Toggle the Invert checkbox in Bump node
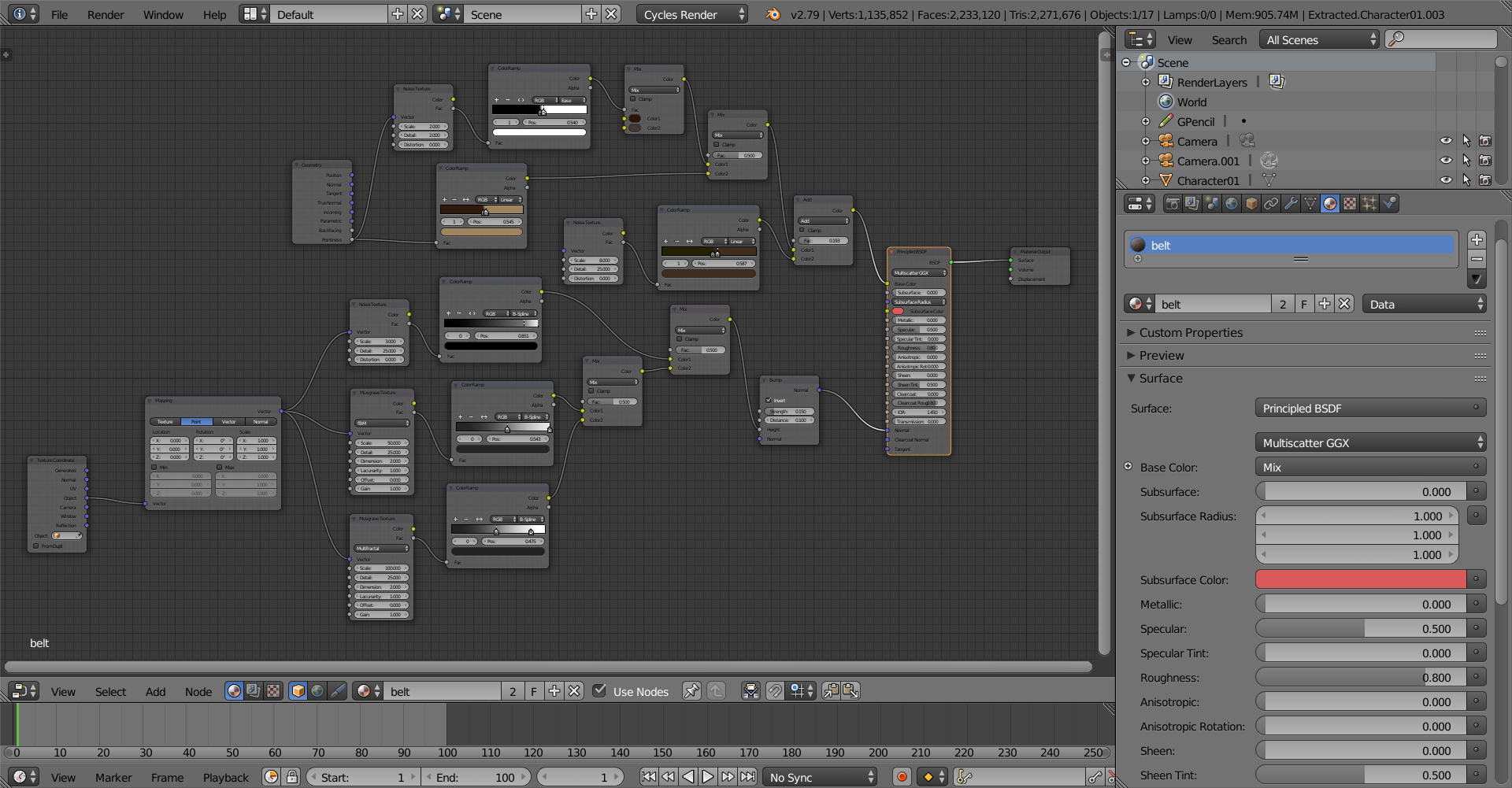 769,400
